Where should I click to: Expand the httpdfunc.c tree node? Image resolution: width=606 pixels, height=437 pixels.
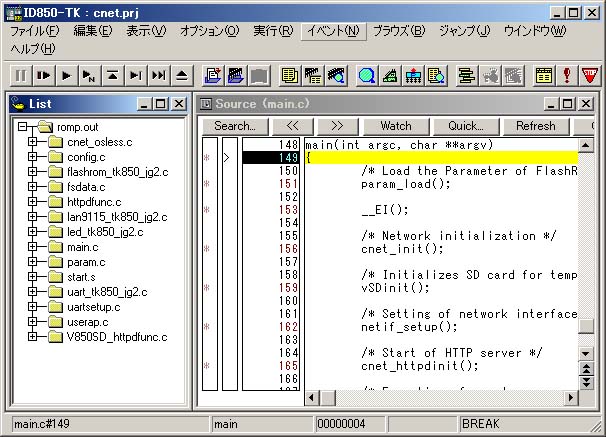coord(32,202)
